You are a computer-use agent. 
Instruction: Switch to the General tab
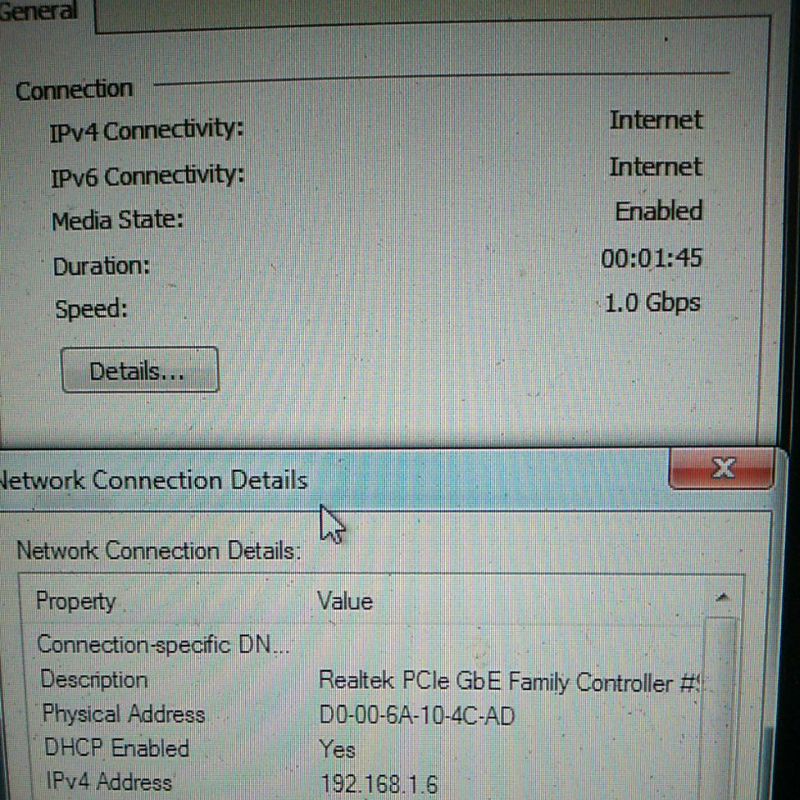tap(38, 11)
